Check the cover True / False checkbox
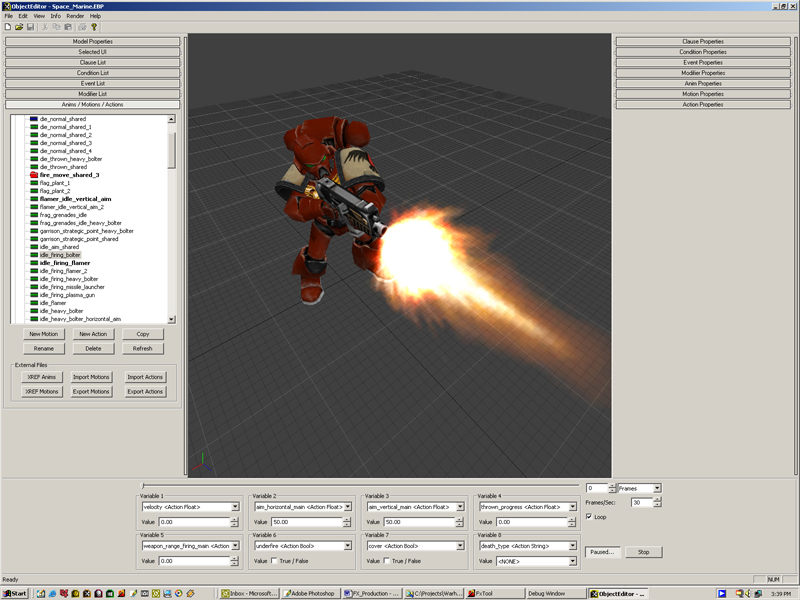800x600 pixels. pyautogui.click(x=387, y=561)
